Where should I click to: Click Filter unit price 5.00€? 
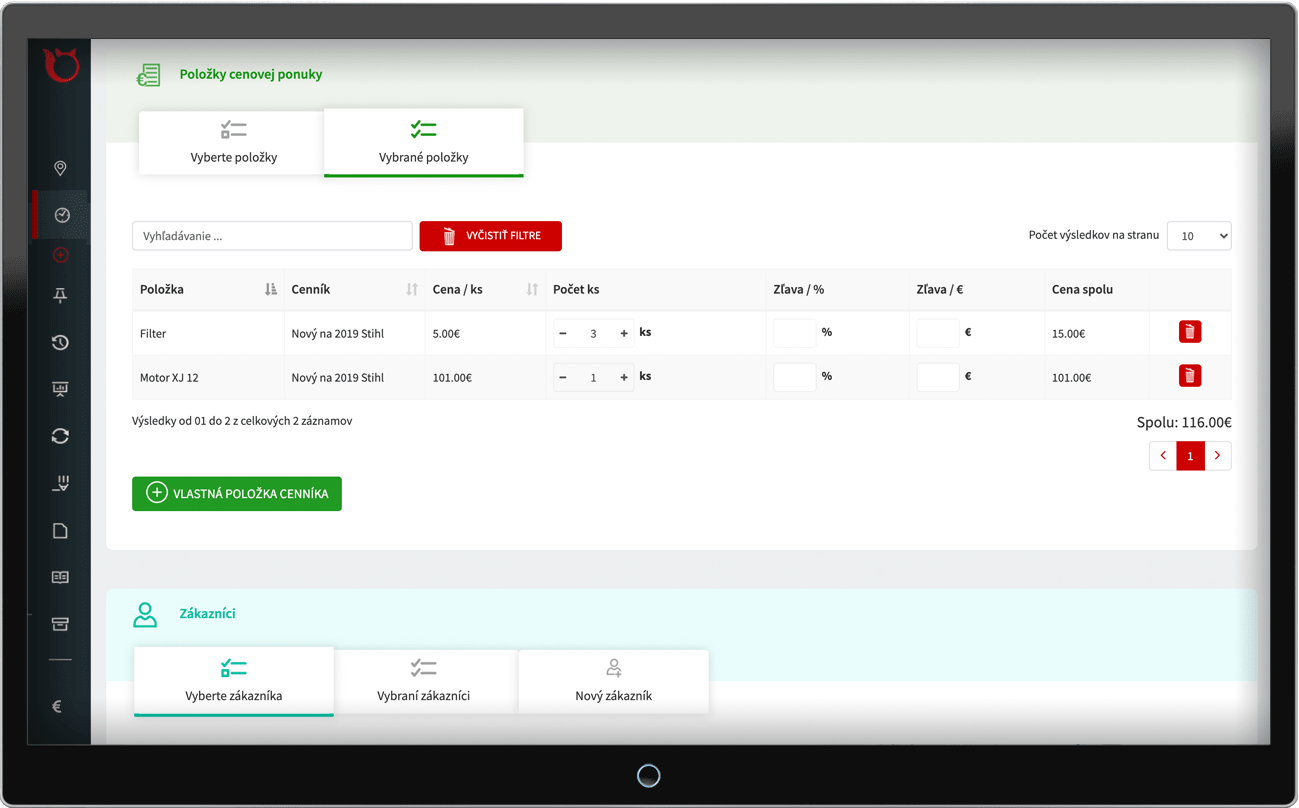pos(446,334)
